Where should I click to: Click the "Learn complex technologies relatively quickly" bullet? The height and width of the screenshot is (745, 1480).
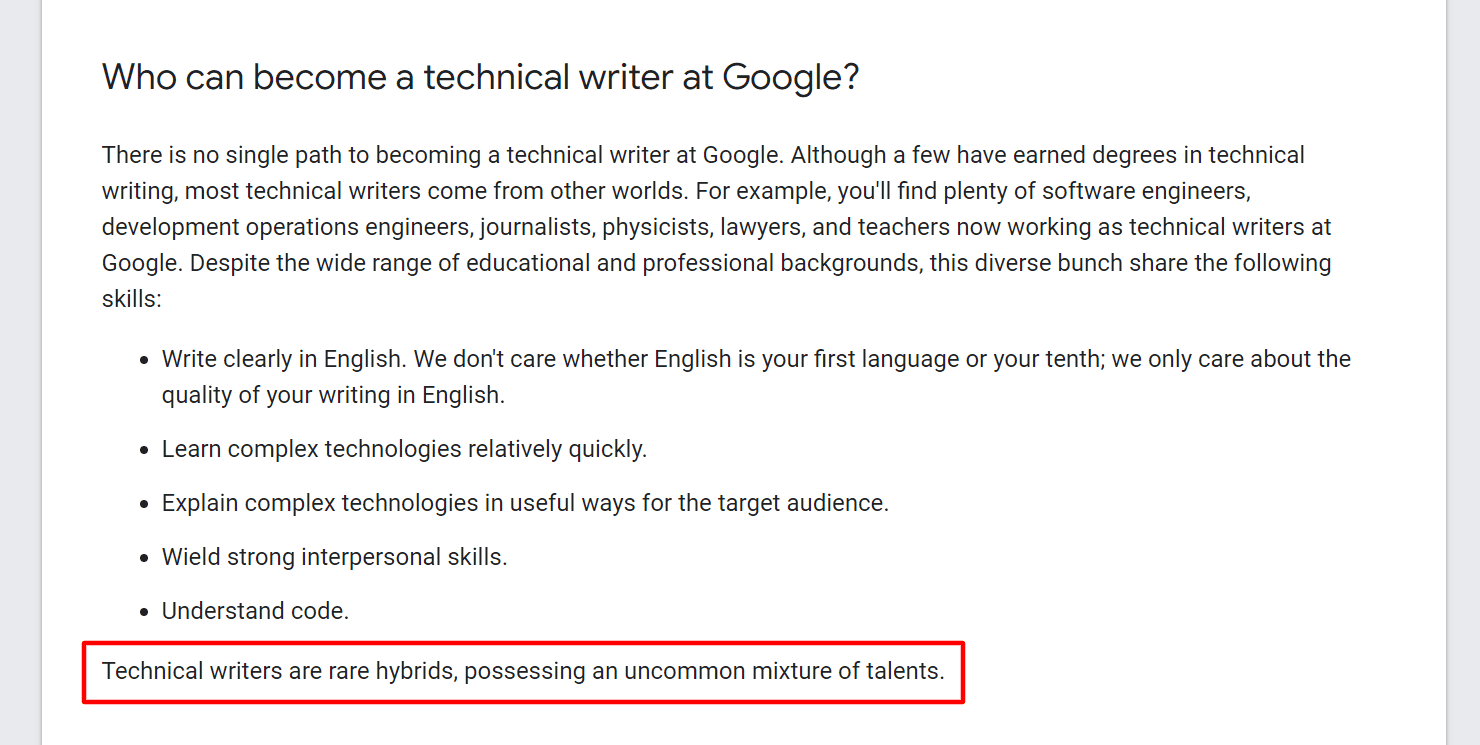point(404,449)
